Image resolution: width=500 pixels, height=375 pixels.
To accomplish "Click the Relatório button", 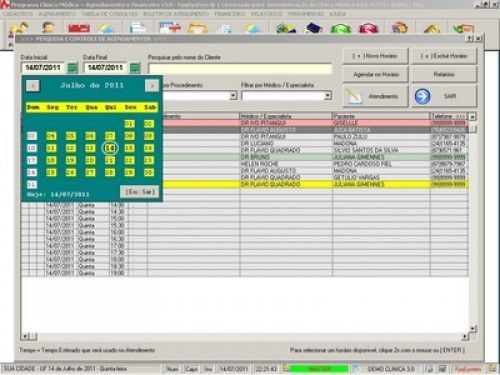I will click(444, 74).
